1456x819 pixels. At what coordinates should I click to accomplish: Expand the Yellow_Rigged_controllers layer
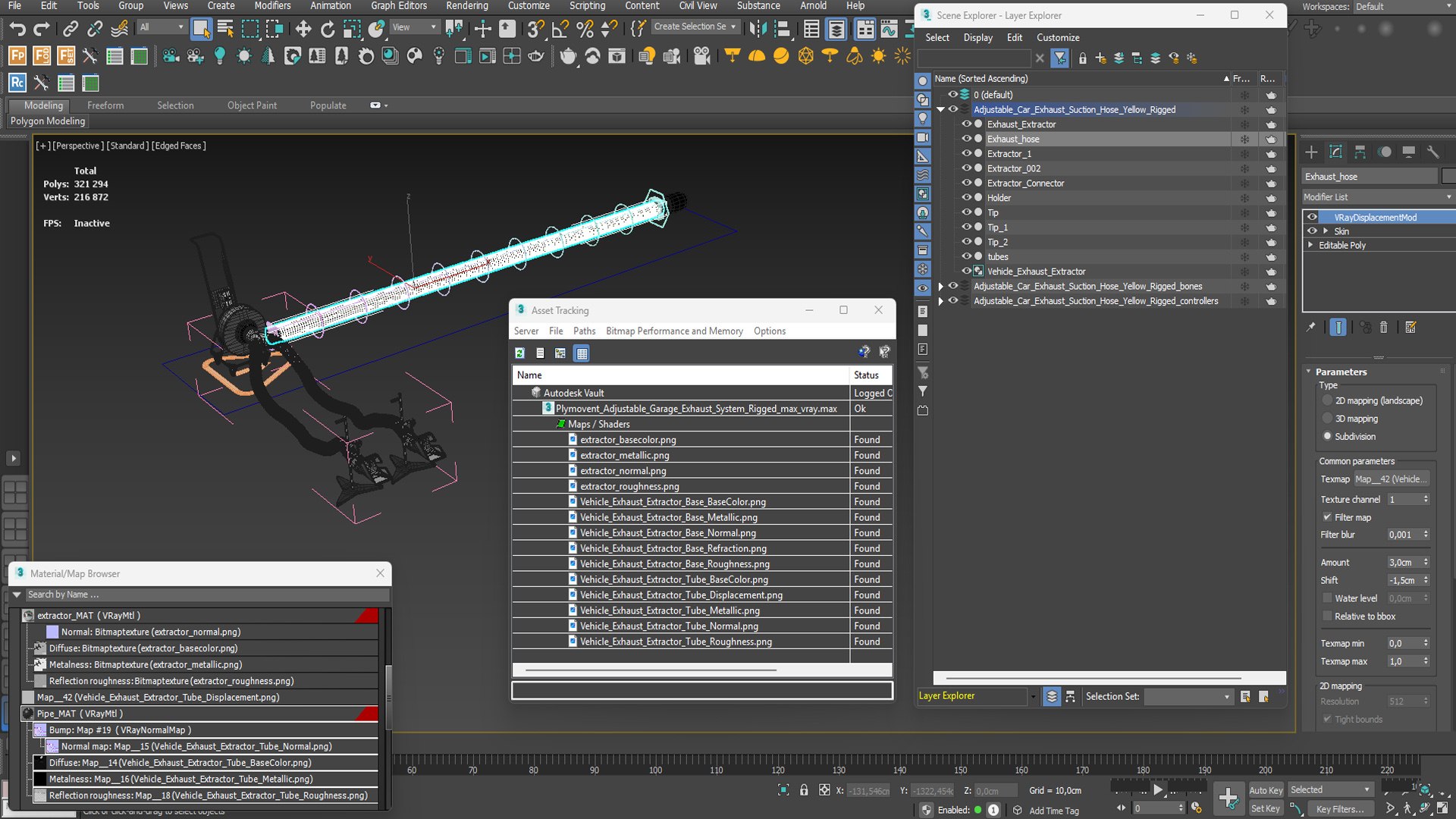click(941, 301)
